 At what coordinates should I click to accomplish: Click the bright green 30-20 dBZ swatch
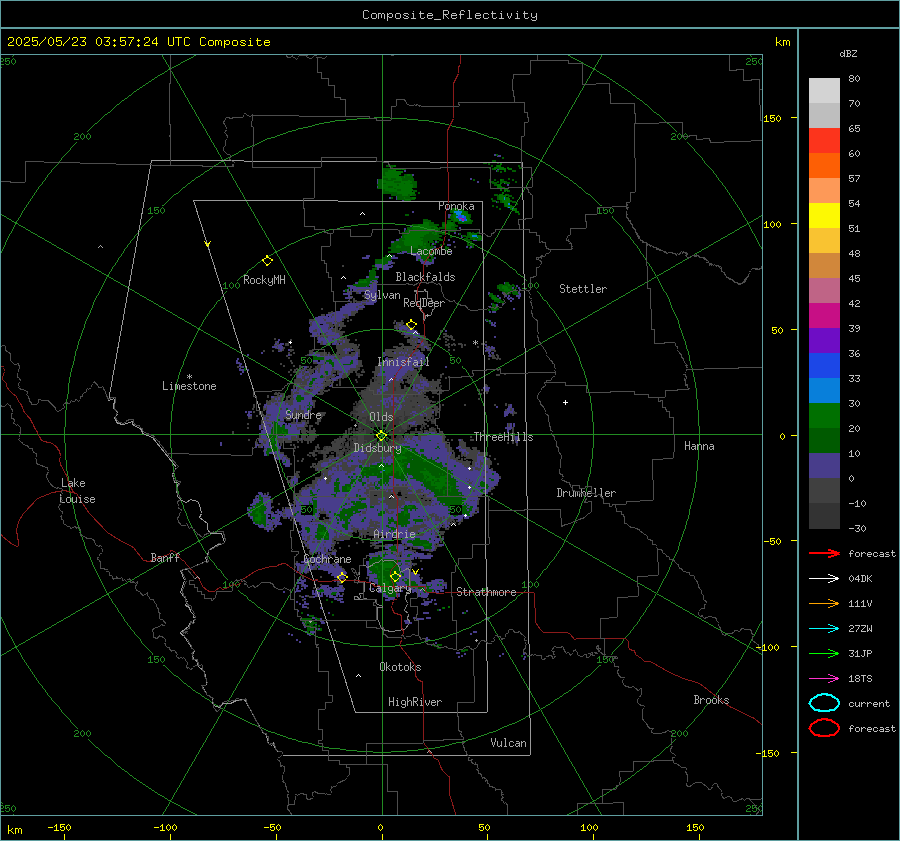click(x=824, y=416)
